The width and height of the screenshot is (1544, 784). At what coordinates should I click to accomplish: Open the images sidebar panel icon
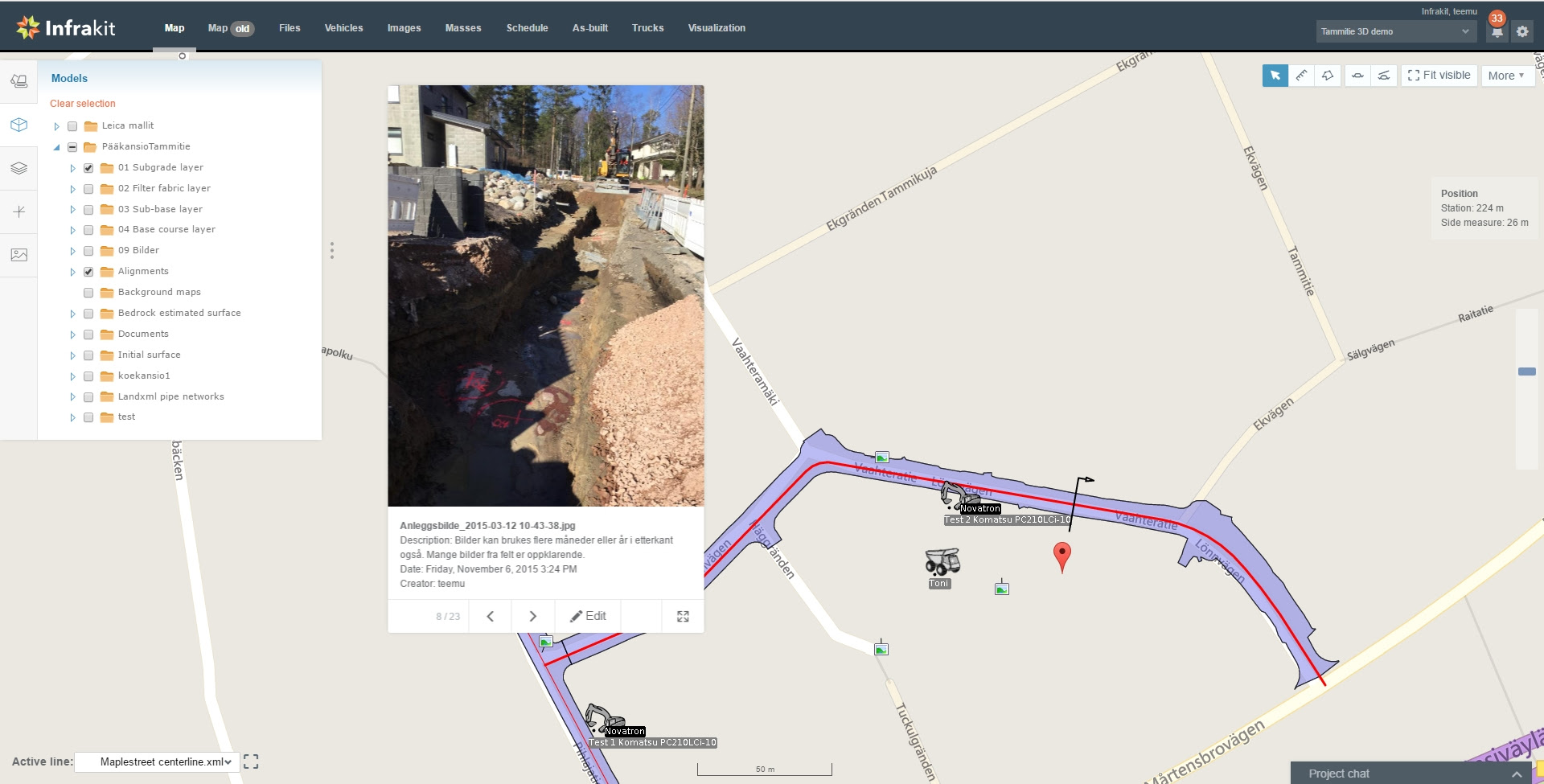(19, 255)
